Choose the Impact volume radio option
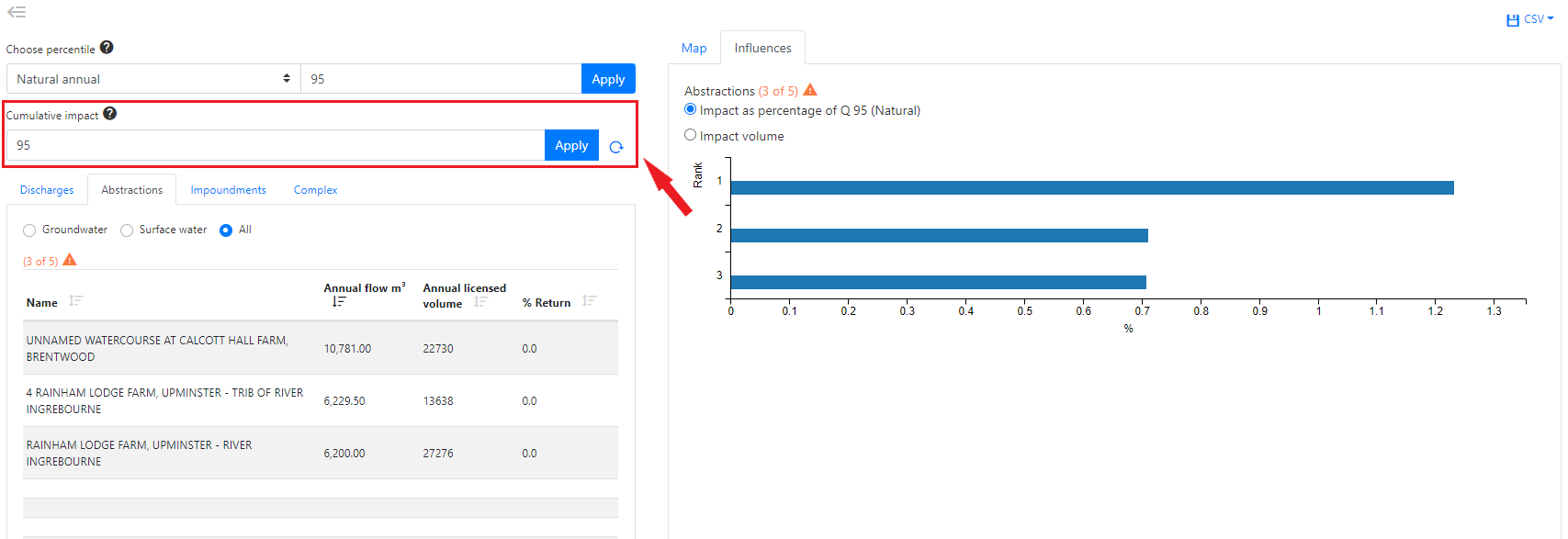 (691, 135)
